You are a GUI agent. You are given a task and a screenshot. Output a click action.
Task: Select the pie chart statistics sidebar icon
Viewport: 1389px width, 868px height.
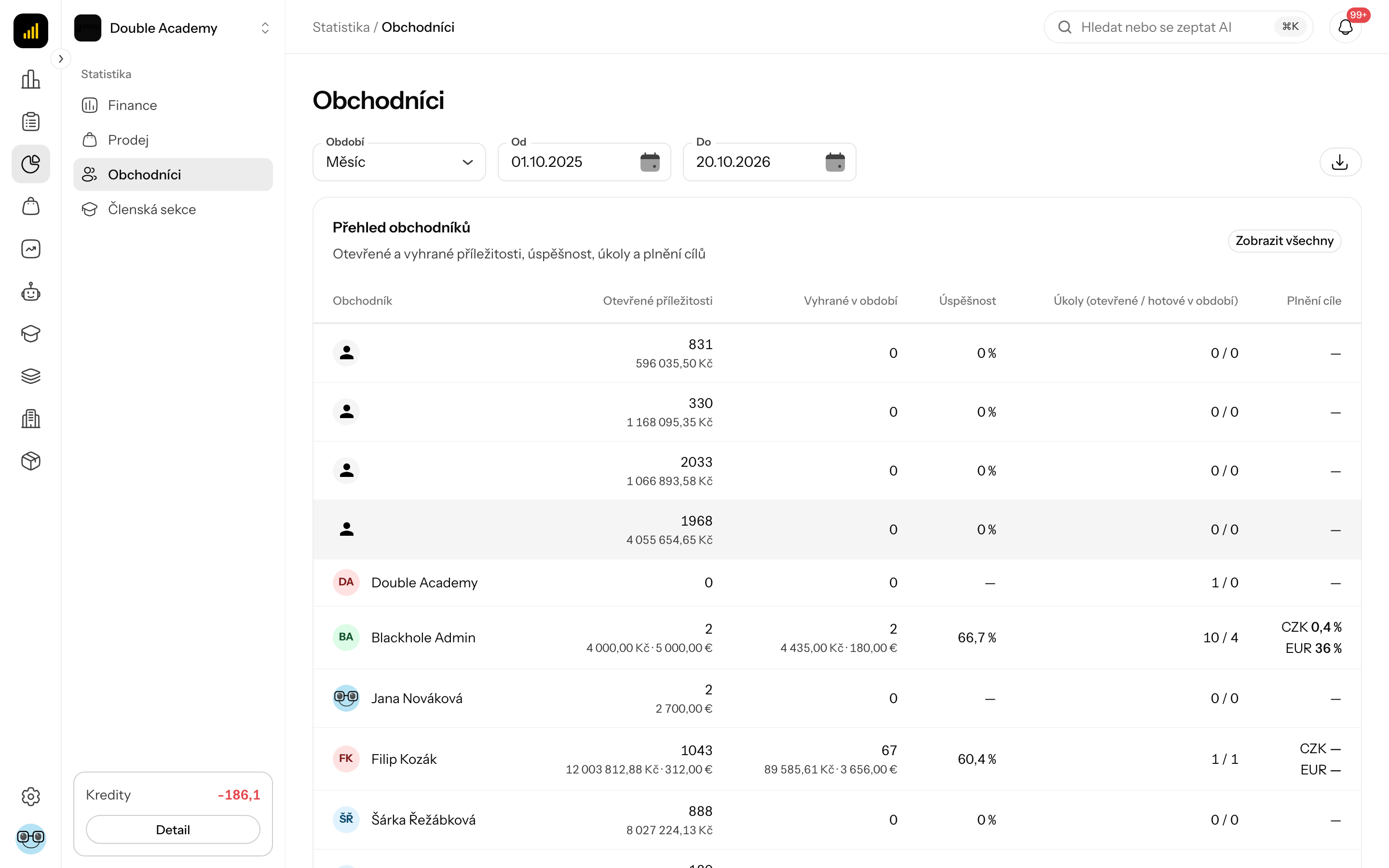tap(30, 164)
